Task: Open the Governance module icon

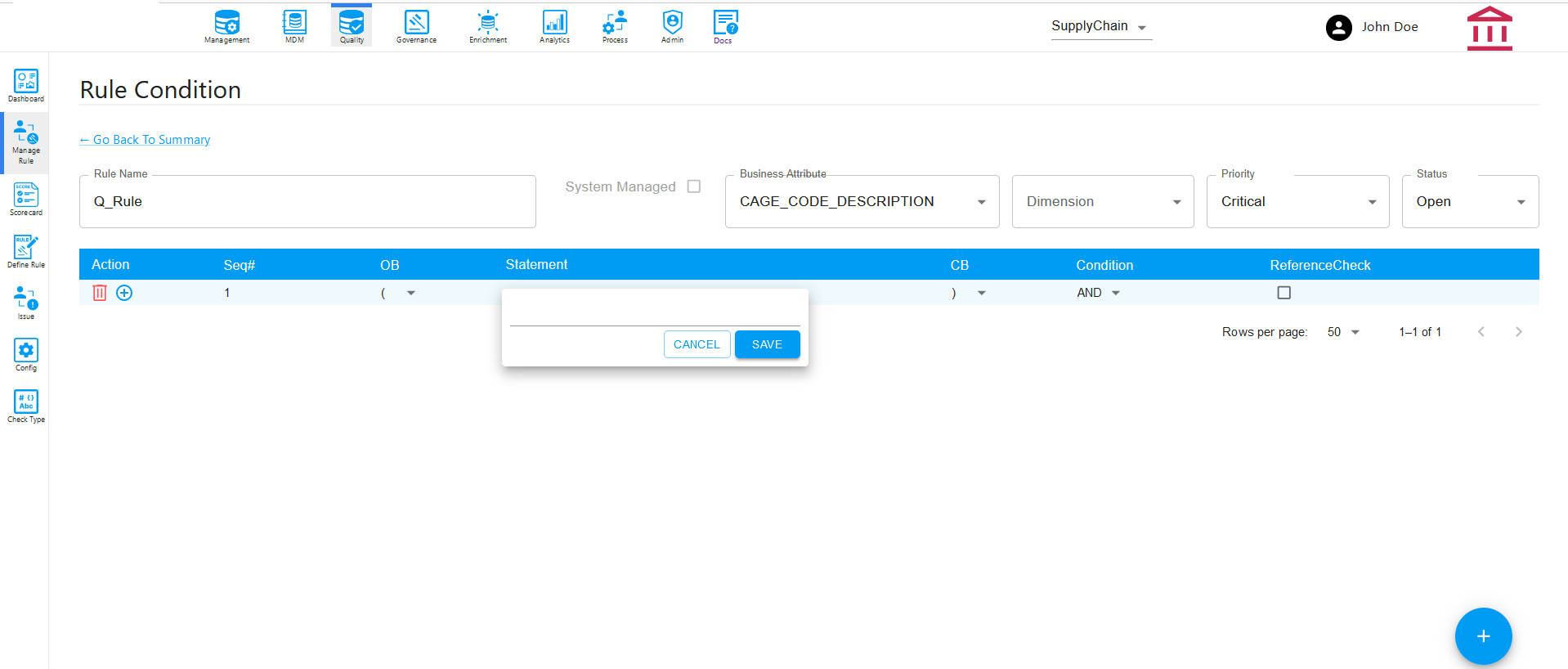Action: coord(416,26)
